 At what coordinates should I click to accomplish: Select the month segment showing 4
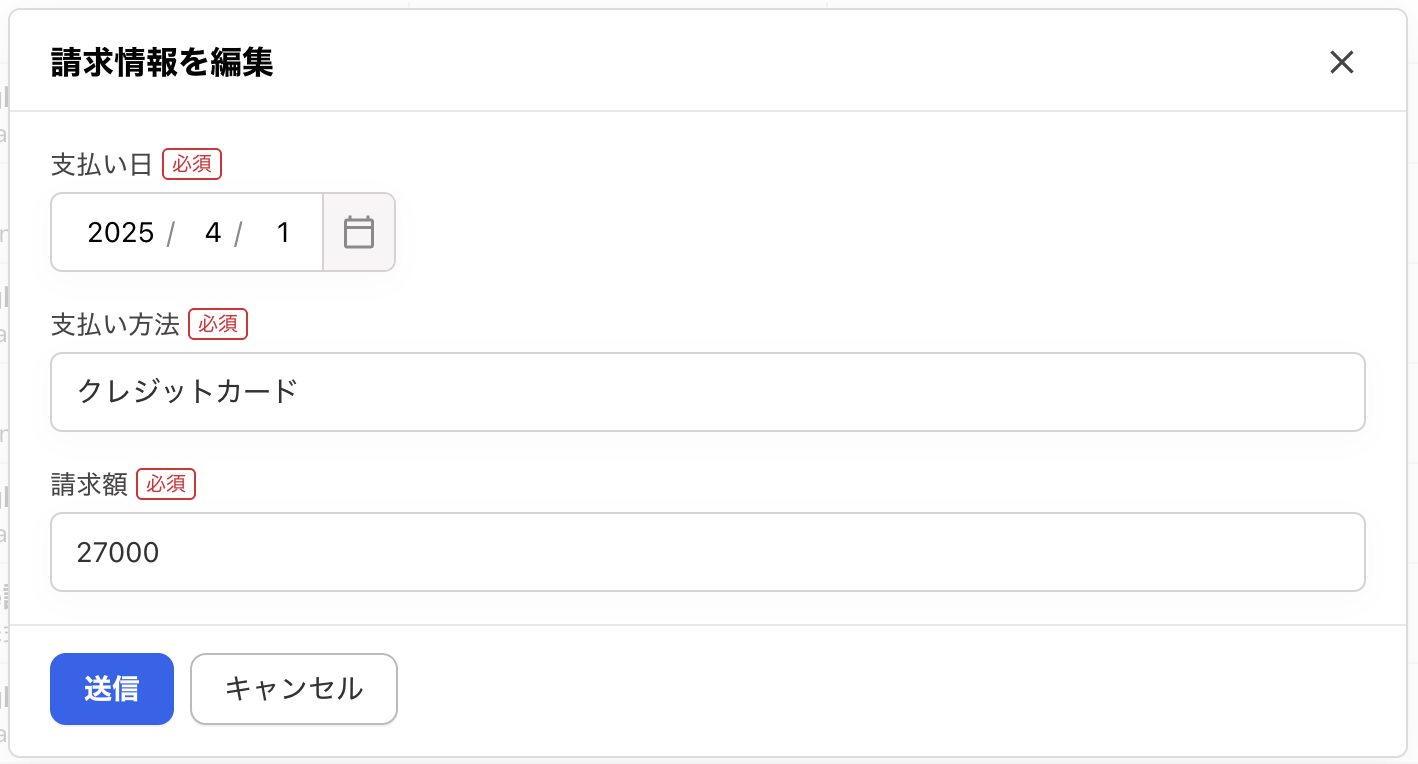click(212, 233)
